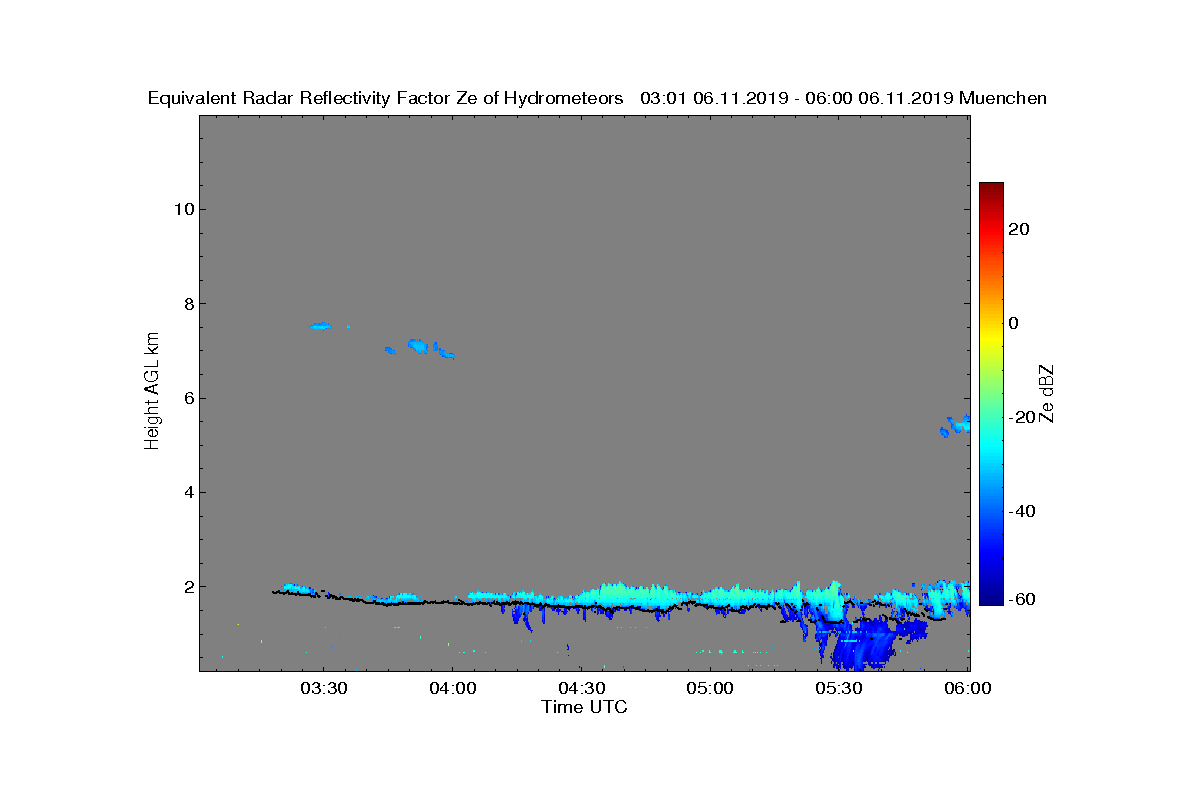The height and width of the screenshot is (800, 1200).
Task: Click the 05:30 time tick label
Action: (840, 689)
